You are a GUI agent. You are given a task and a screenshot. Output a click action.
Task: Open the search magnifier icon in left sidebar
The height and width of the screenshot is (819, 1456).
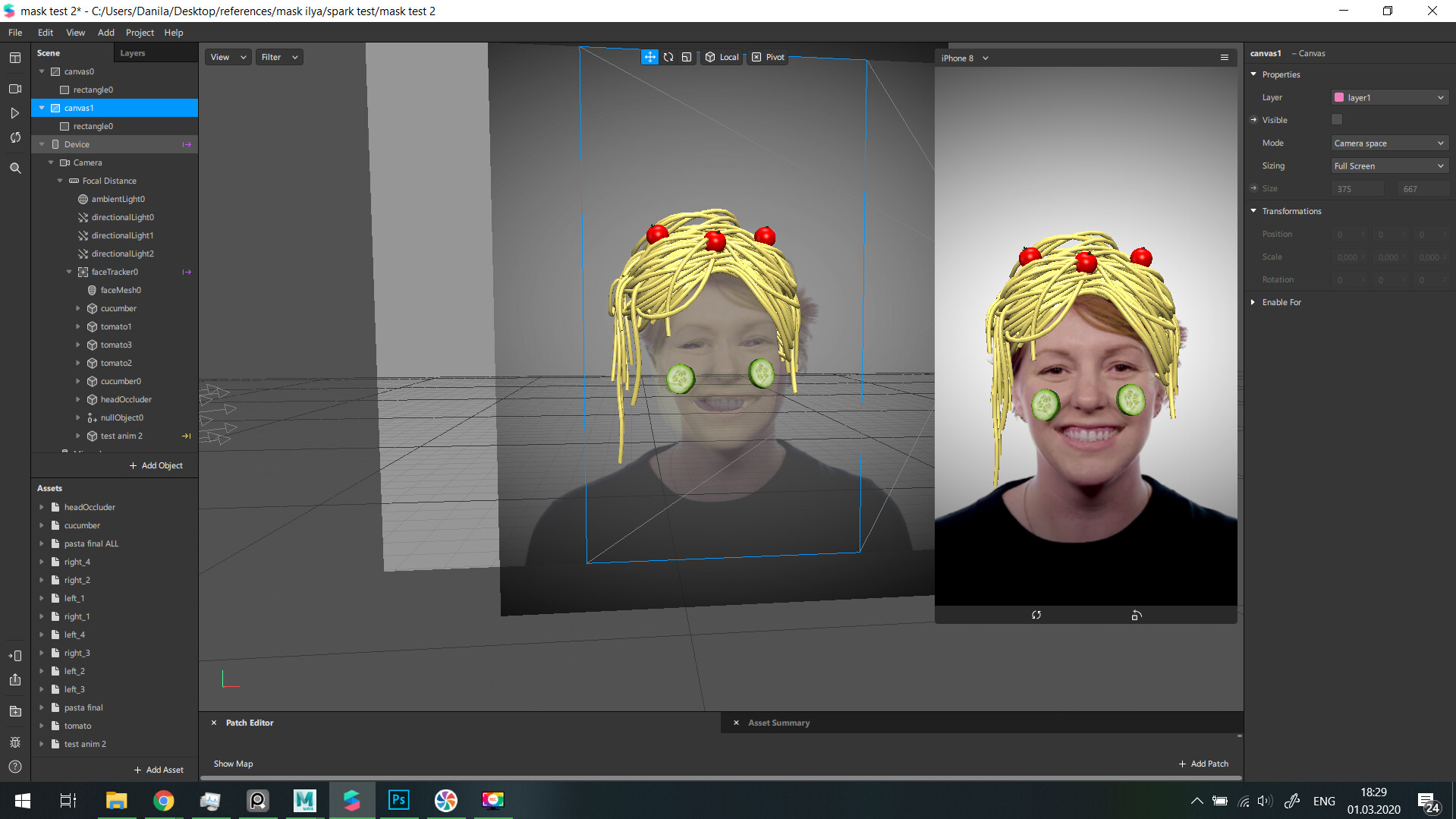[x=15, y=168]
